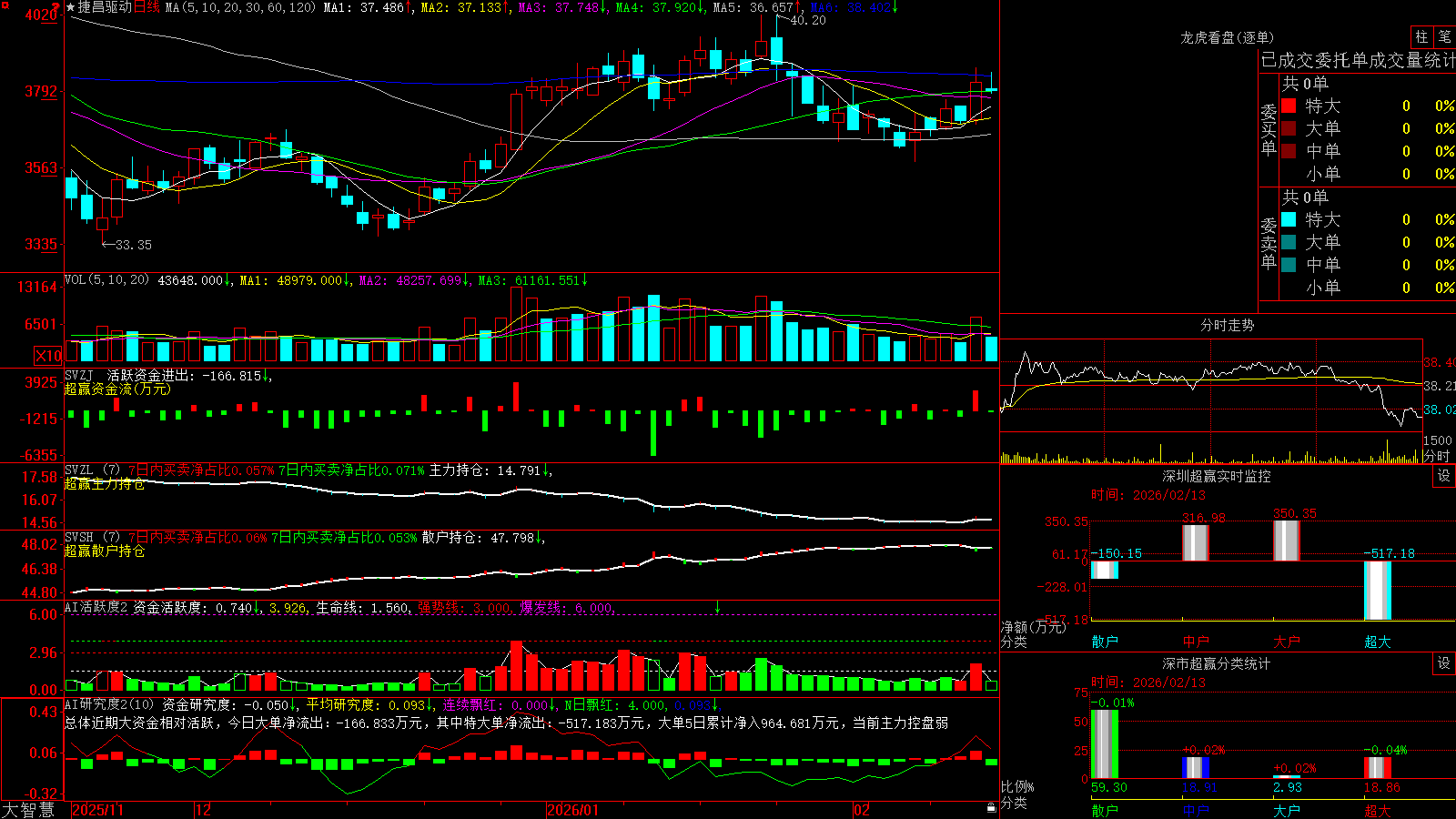Click the 2026/01 date marker on timeline
The image size is (1456, 819).
pos(572,810)
